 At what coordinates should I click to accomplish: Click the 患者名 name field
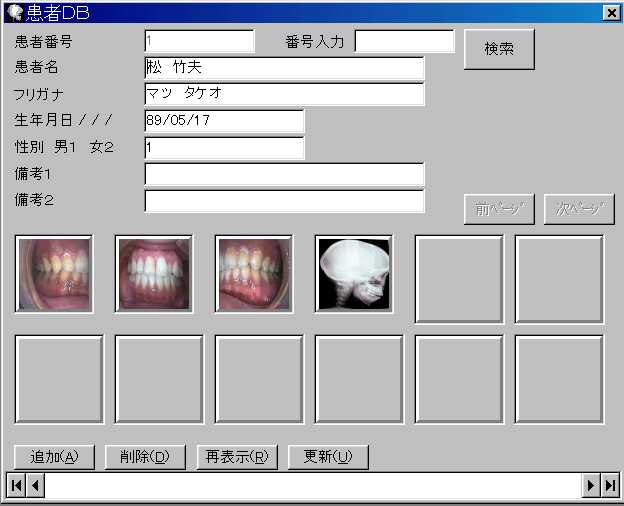[284, 68]
